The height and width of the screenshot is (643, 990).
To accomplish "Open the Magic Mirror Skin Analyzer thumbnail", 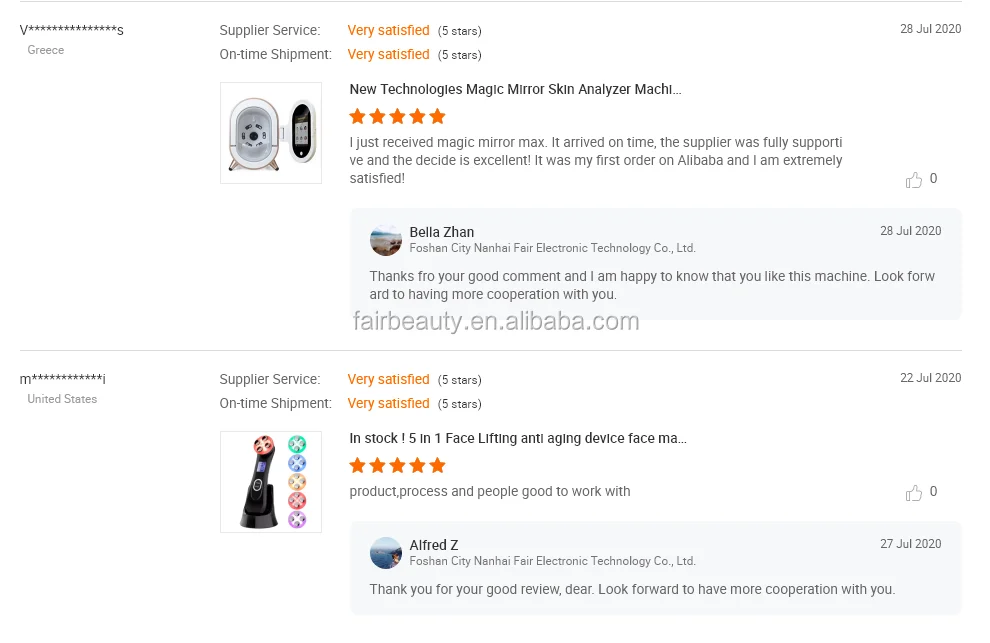I will 271,133.
